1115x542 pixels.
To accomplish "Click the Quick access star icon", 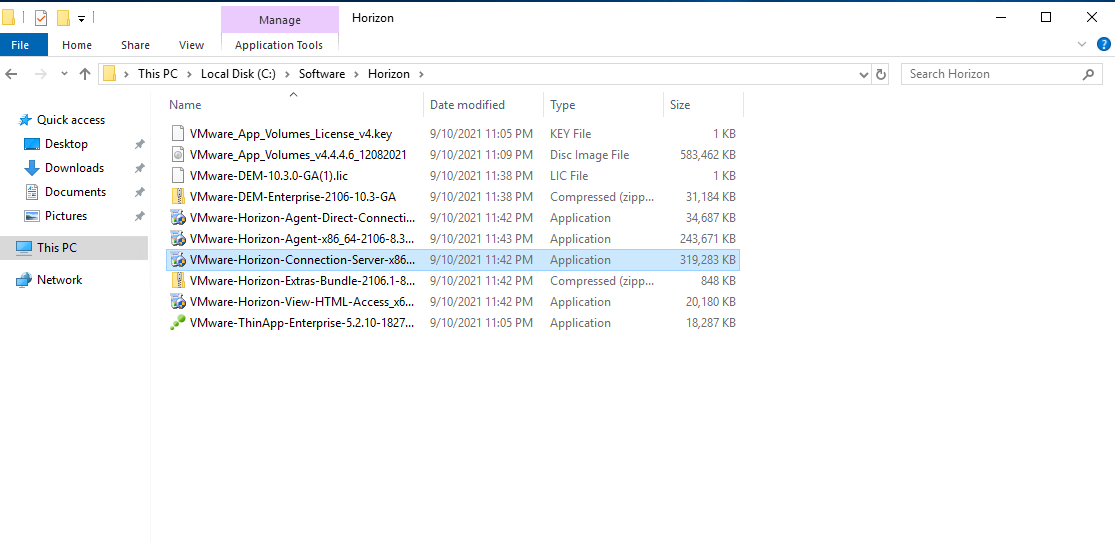I will [25, 119].
